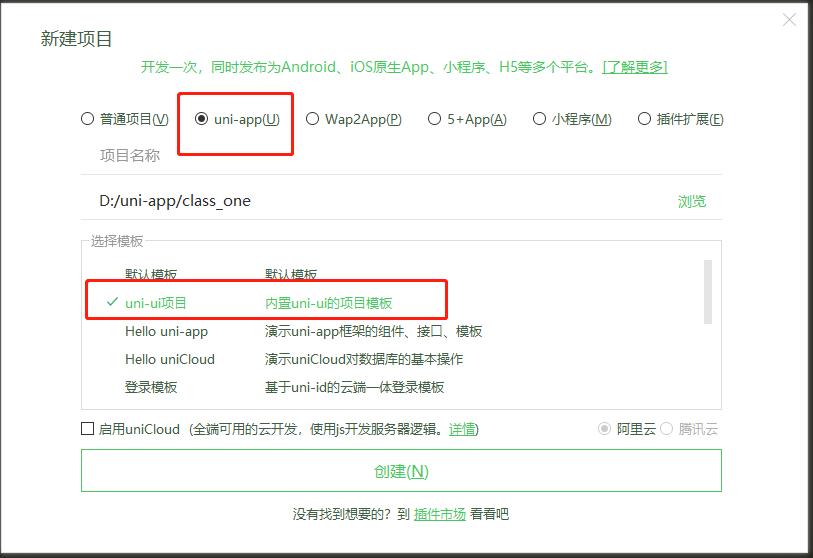Click the 创建(N) button
This screenshot has height=558, width=813.
pyautogui.click(x=401, y=471)
